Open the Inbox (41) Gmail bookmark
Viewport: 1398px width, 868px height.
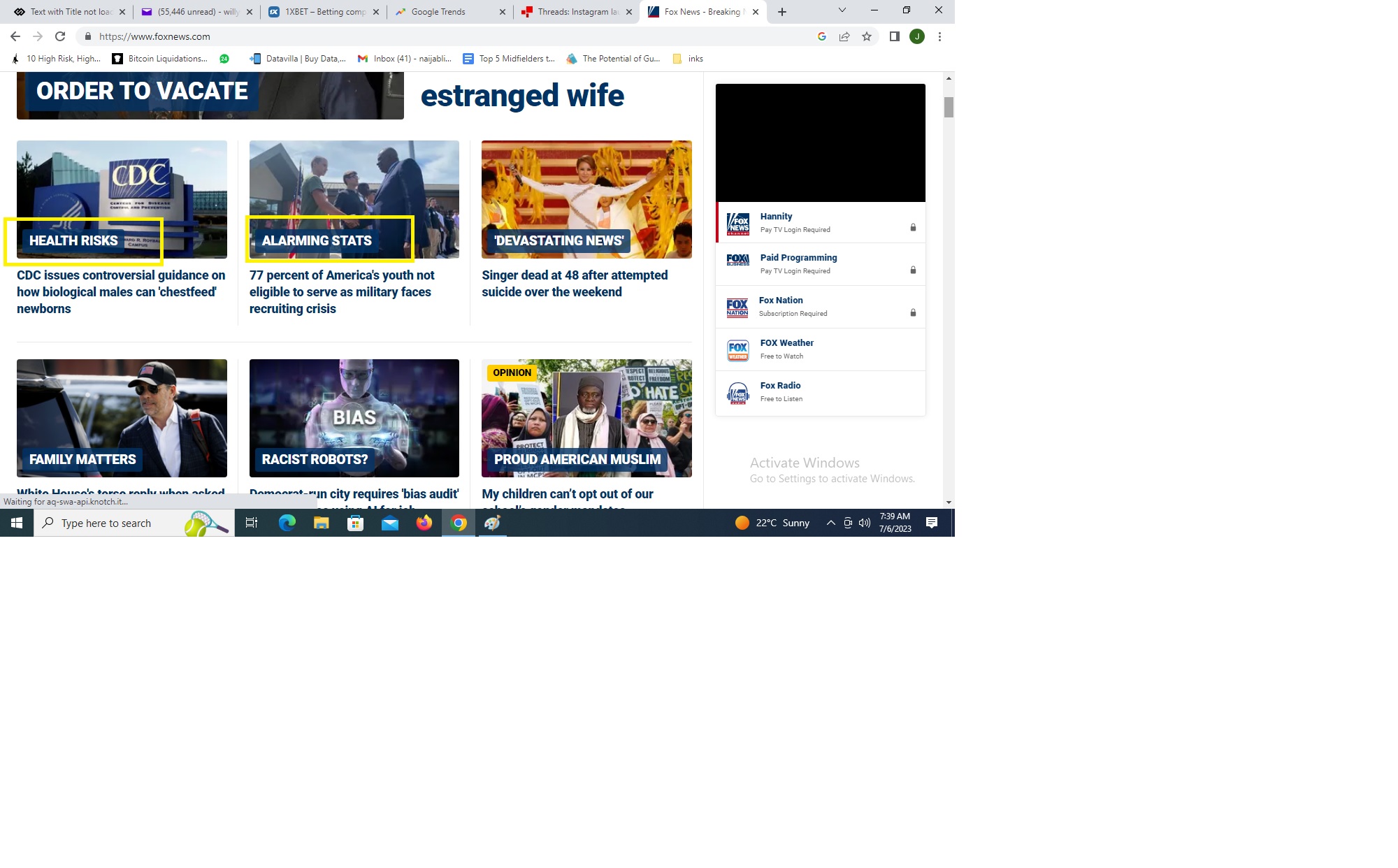[x=404, y=59]
